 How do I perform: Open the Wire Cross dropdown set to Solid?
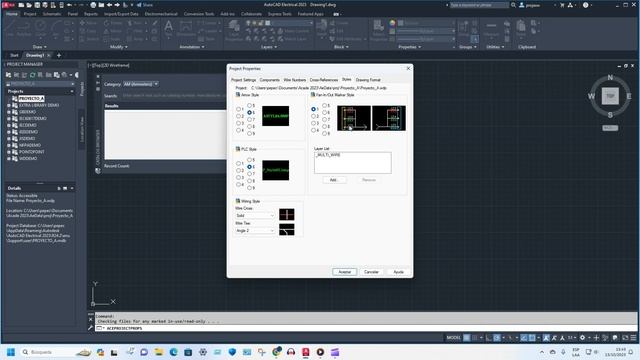click(x=255, y=216)
